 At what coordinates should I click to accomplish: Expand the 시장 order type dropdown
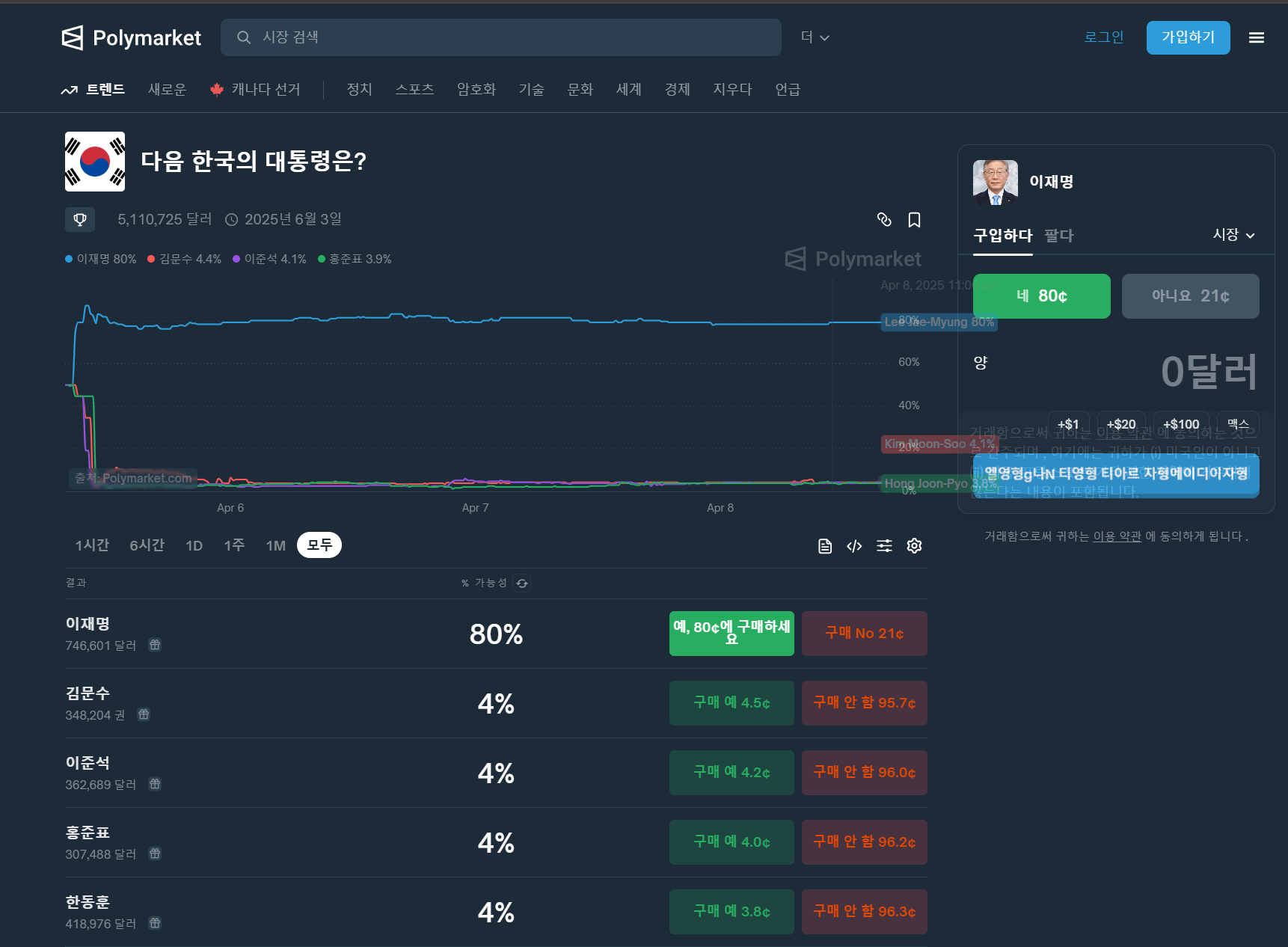tap(1233, 235)
